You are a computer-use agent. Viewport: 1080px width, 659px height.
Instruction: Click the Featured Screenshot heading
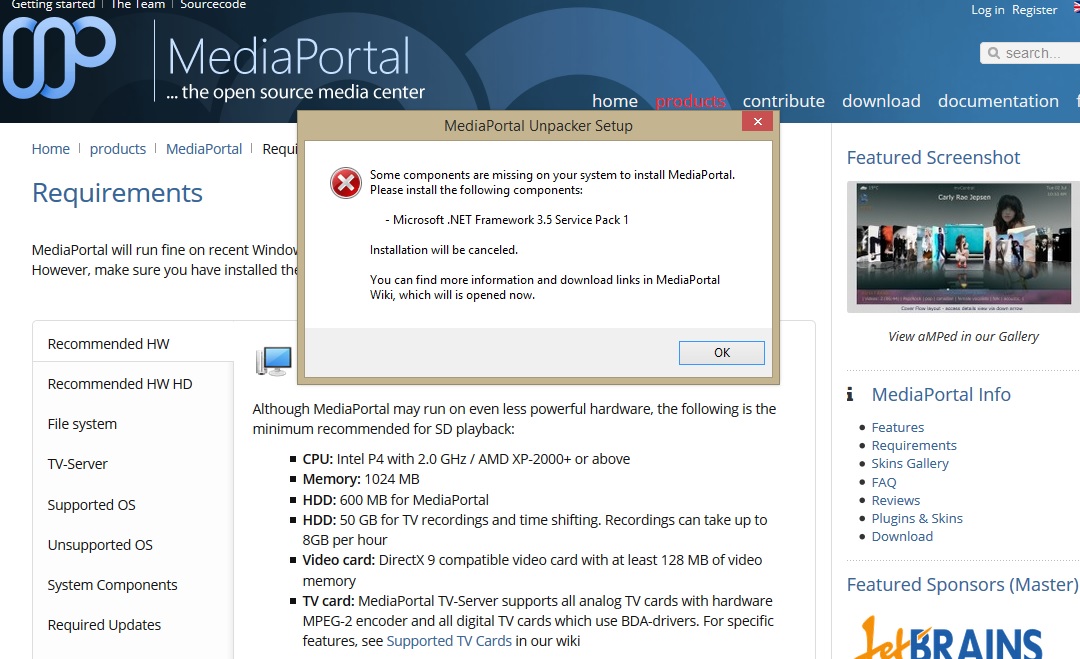933,157
